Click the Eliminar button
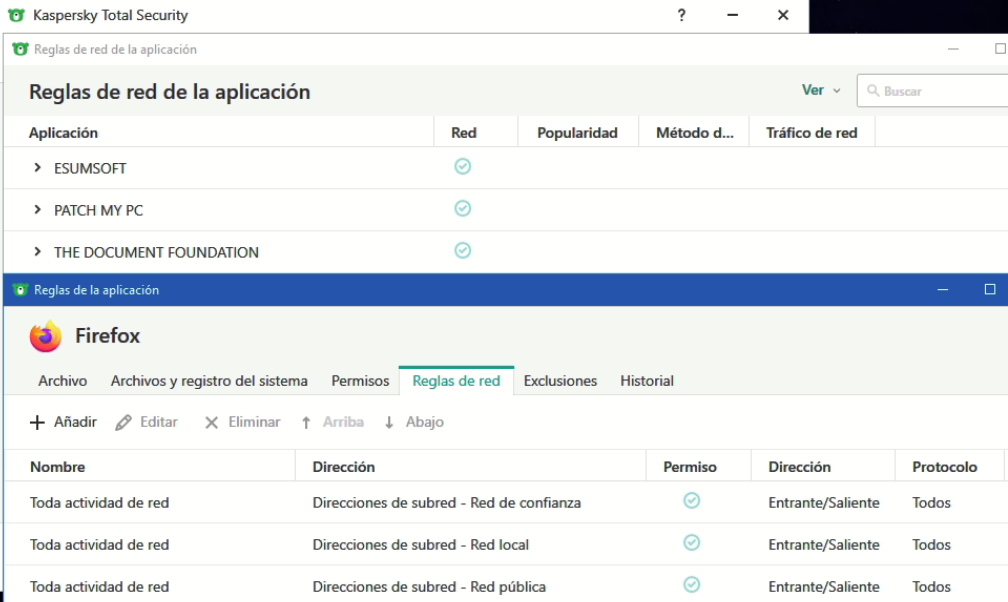1008x602 pixels. (242, 423)
